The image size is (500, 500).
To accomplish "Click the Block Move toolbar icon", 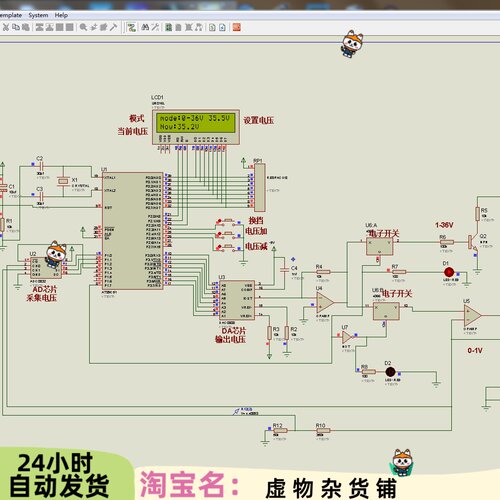I will [x=50, y=27].
